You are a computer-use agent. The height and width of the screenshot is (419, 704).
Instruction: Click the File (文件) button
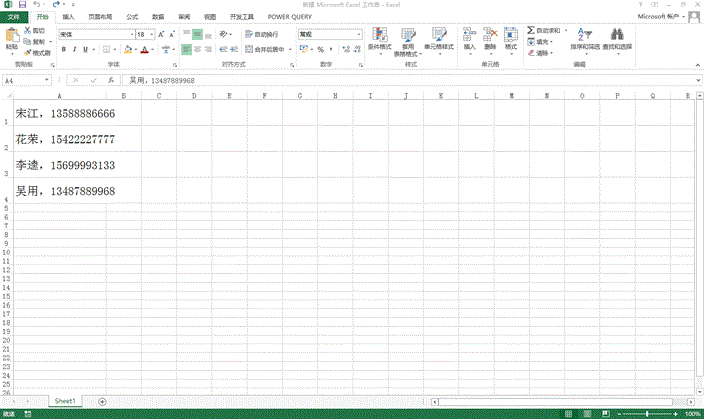(x=14, y=17)
